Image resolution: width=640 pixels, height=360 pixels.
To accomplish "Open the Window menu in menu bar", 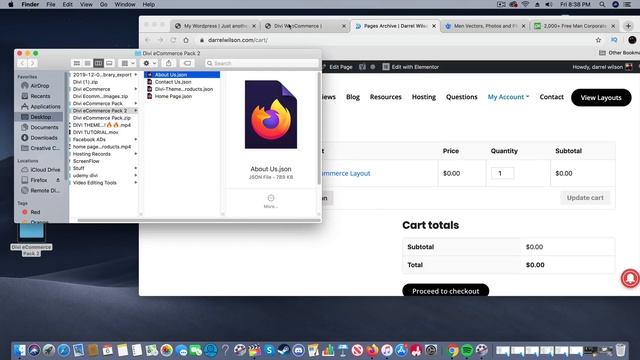I will click(125, 4).
